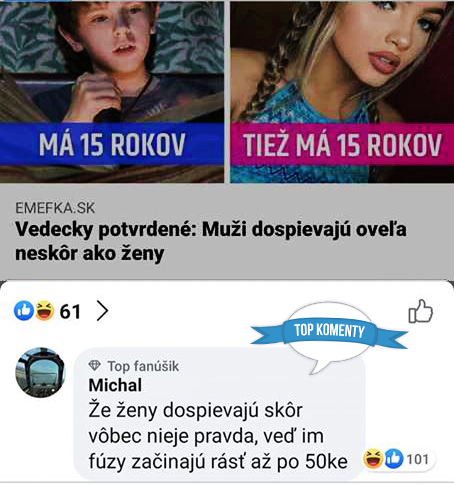Open Michal's profile picture avatar
Image resolution: width=454 pixels, height=485 pixels.
40,372
